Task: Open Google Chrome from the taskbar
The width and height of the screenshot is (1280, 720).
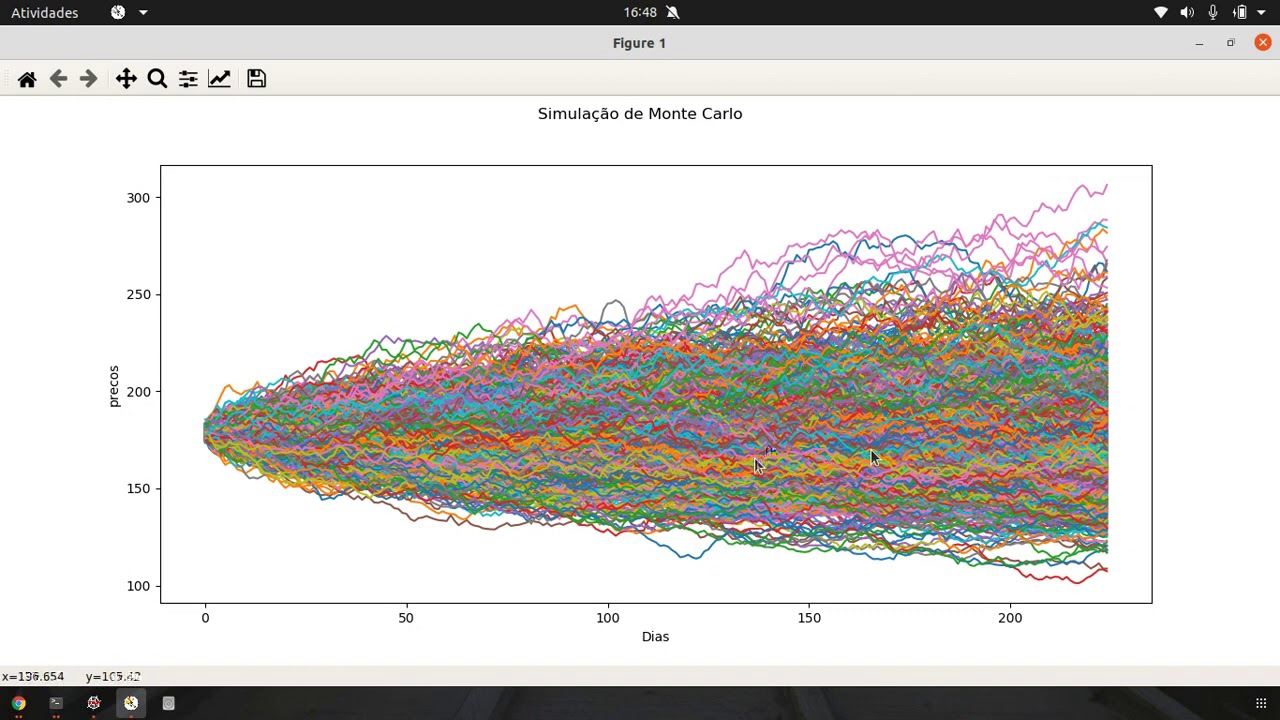Action: point(19,703)
